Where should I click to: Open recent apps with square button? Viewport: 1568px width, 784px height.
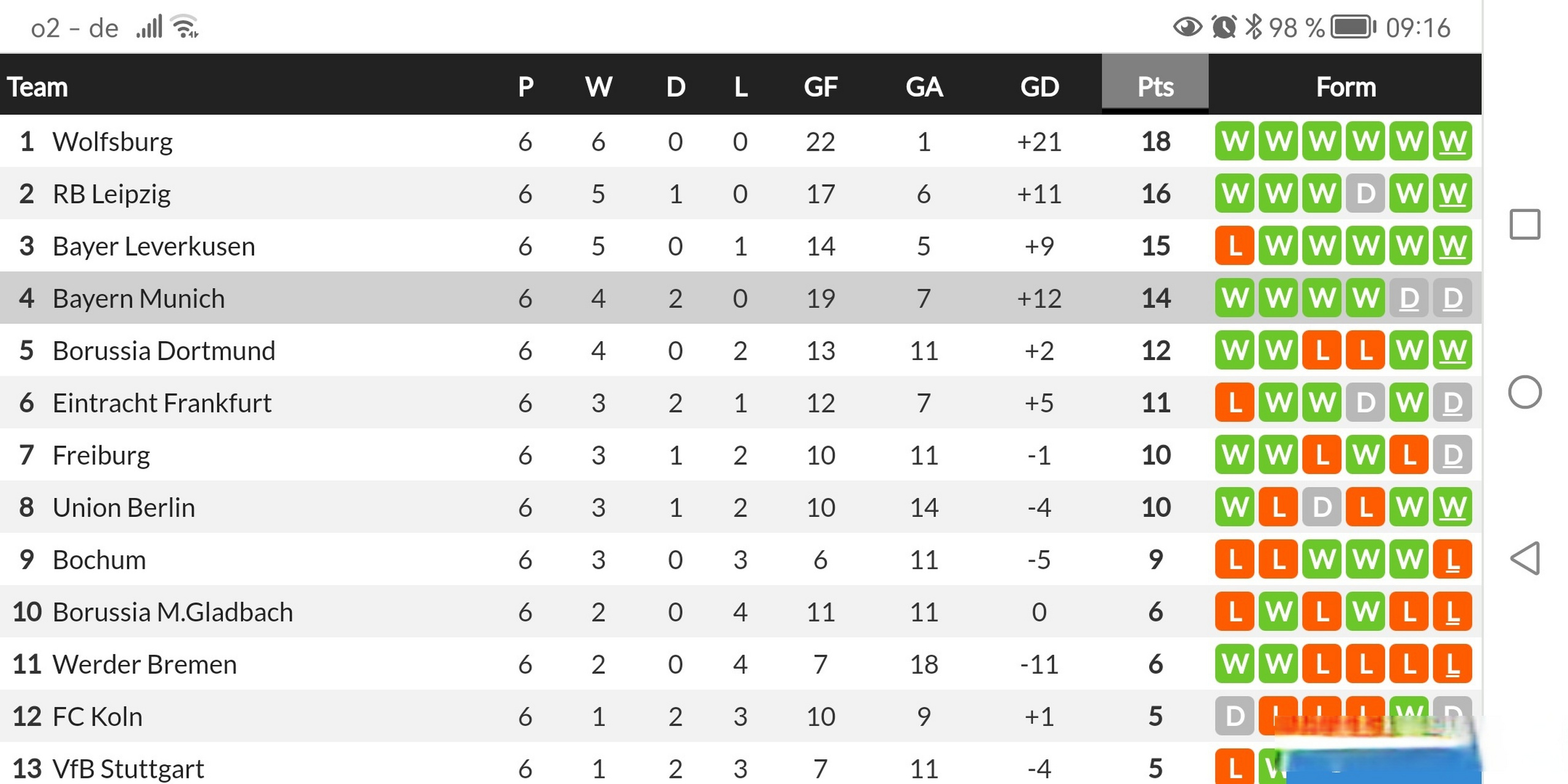(x=1525, y=224)
